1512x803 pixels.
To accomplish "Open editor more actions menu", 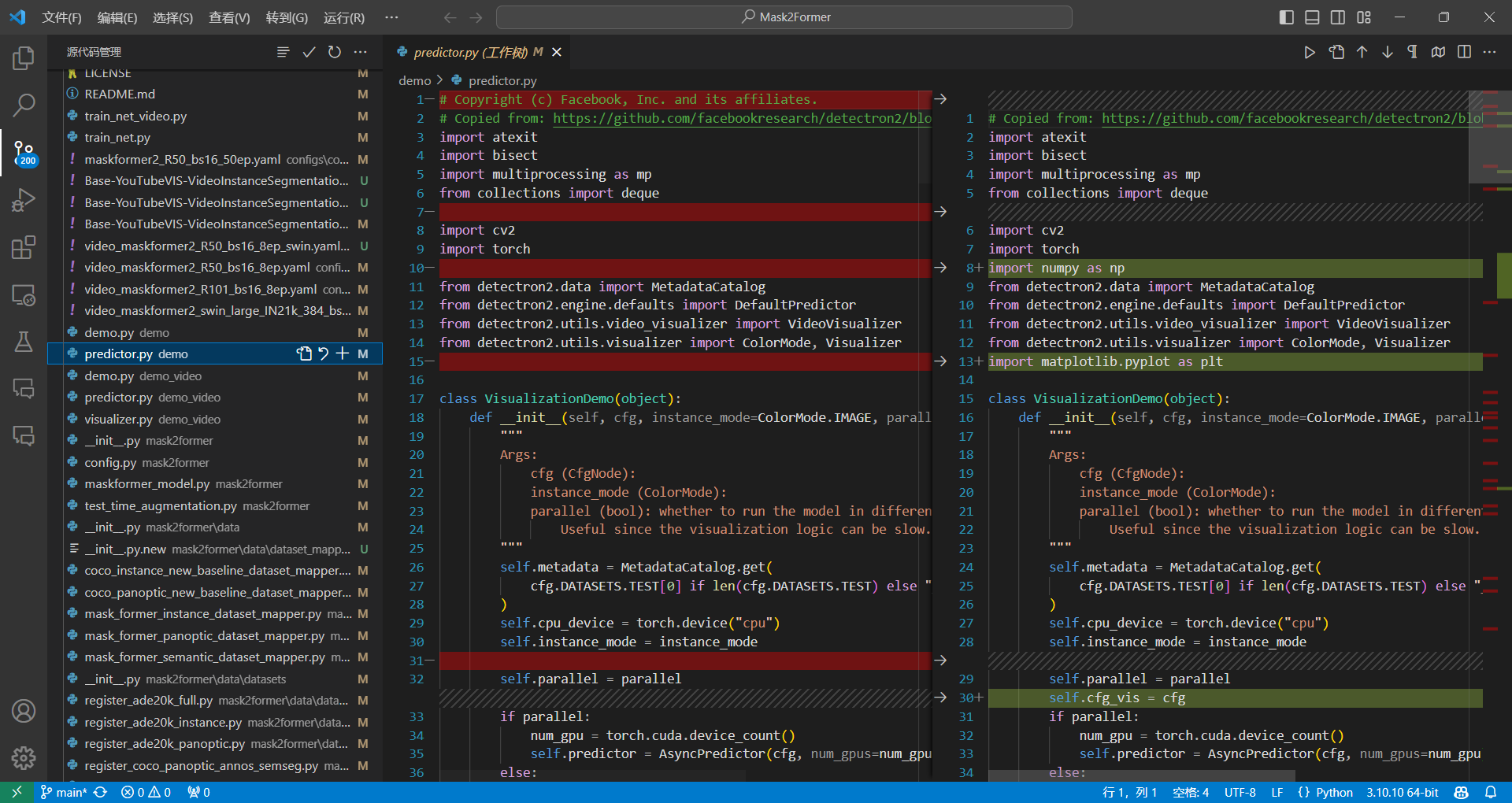I will (1491, 52).
